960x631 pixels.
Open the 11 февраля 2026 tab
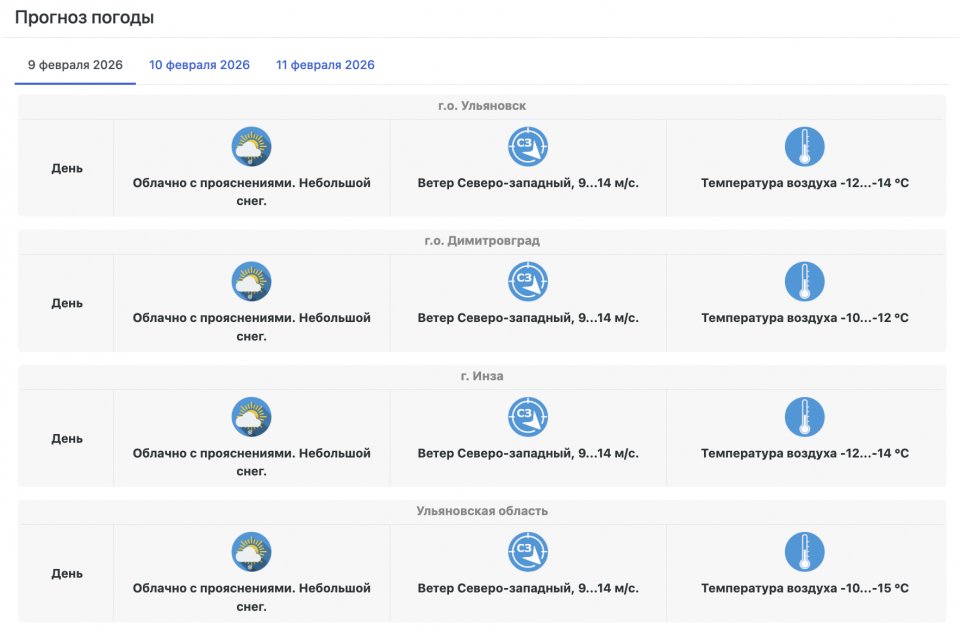point(325,65)
